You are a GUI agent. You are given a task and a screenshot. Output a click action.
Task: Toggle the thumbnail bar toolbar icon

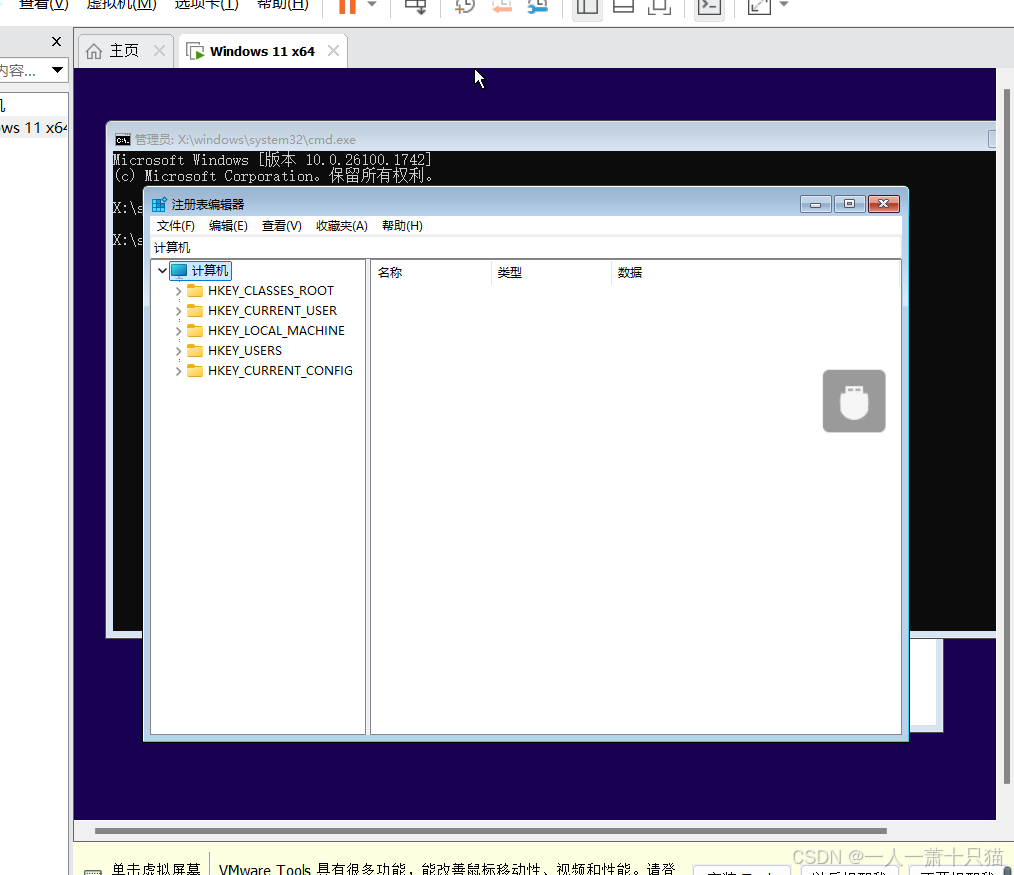point(623,6)
